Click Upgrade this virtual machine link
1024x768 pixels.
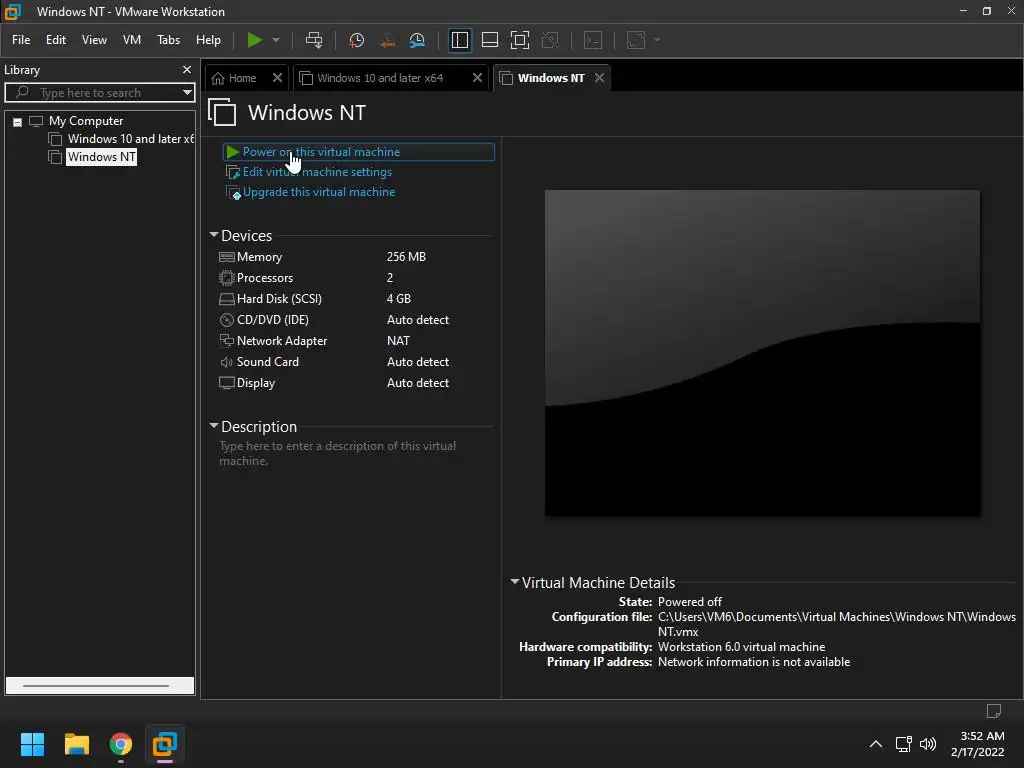319,192
